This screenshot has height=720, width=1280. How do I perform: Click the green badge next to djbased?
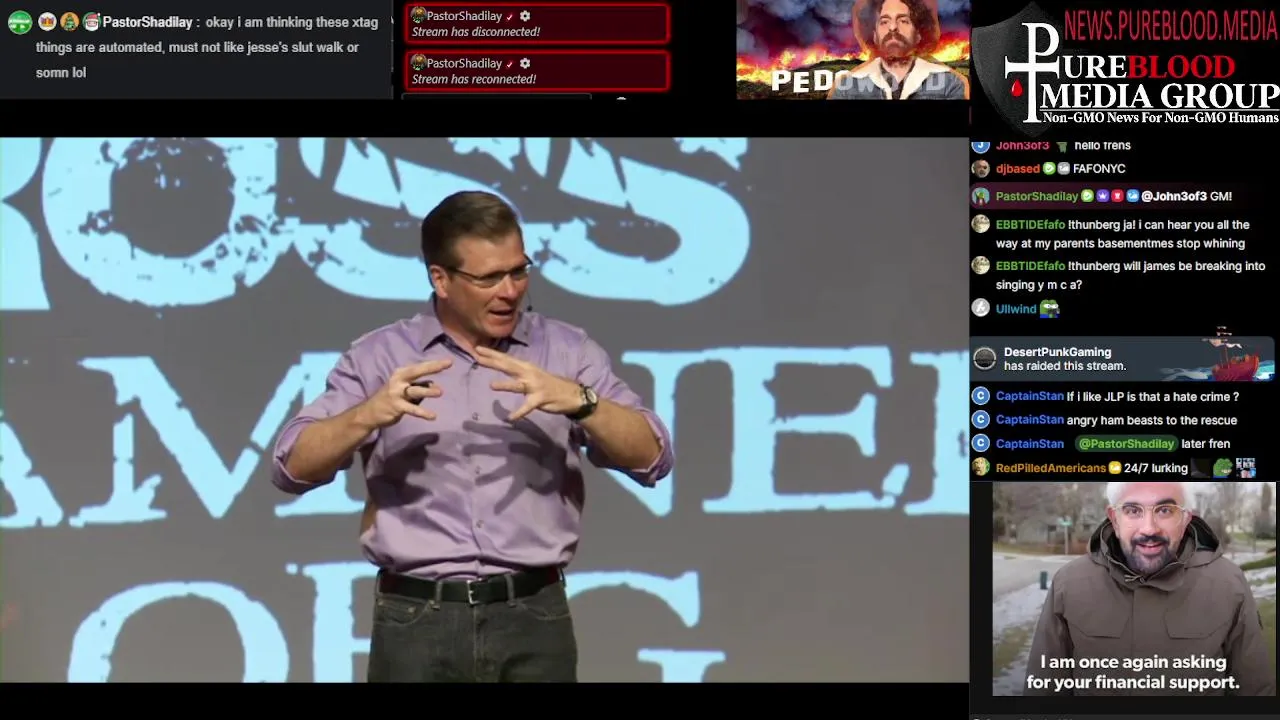[x=1049, y=169]
